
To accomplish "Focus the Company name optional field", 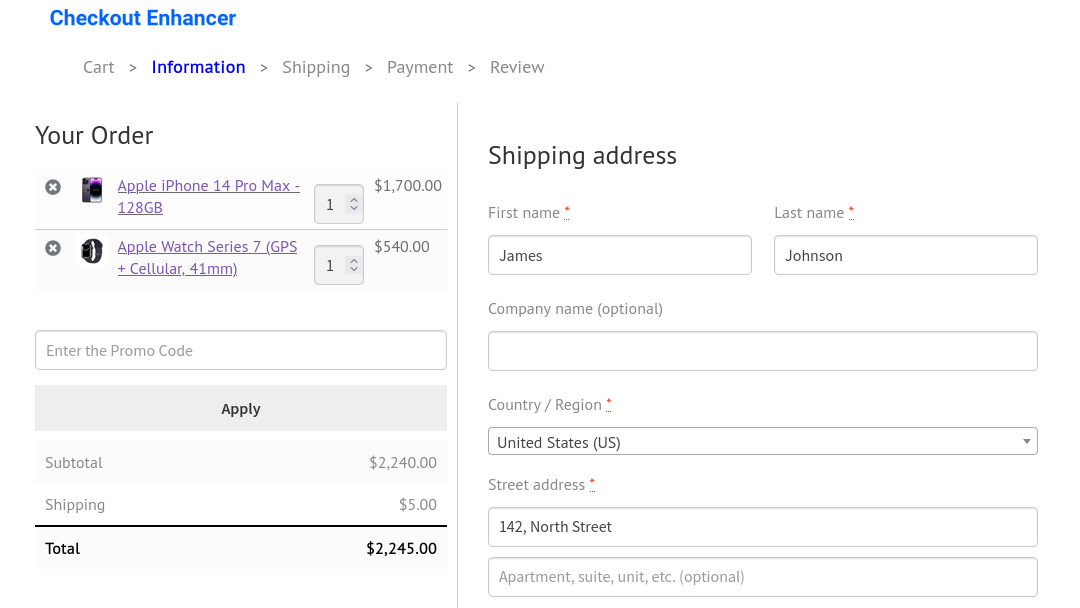I will pos(762,351).
